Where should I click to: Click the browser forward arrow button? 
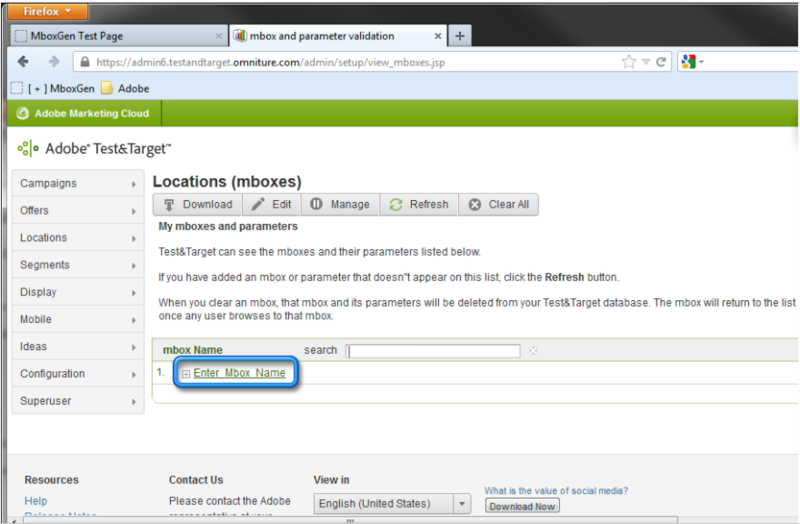[x=52, y=62]
